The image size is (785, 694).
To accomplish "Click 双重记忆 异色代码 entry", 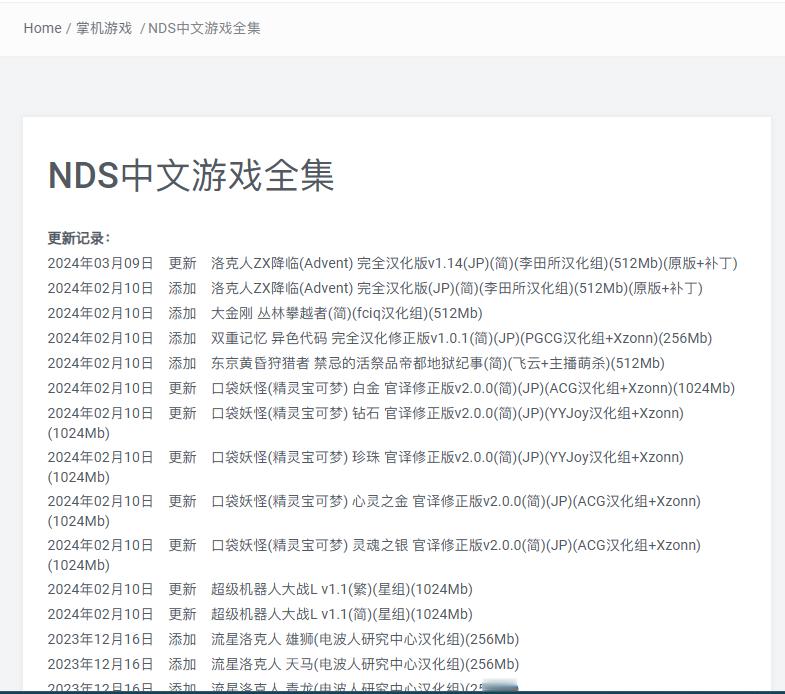I will point(461,338).
